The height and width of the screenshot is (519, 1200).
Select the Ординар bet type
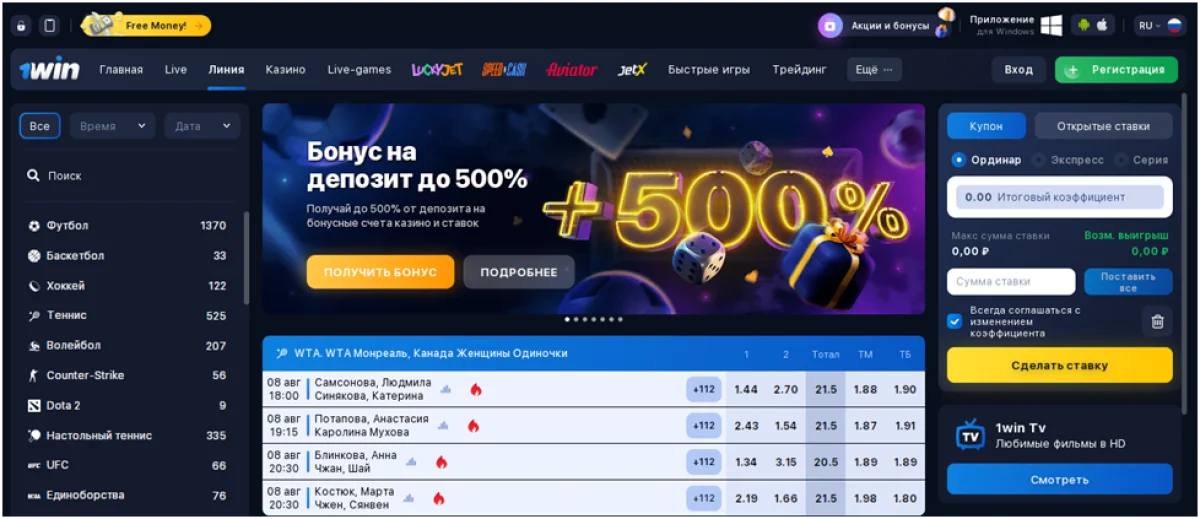coord(987,160)
